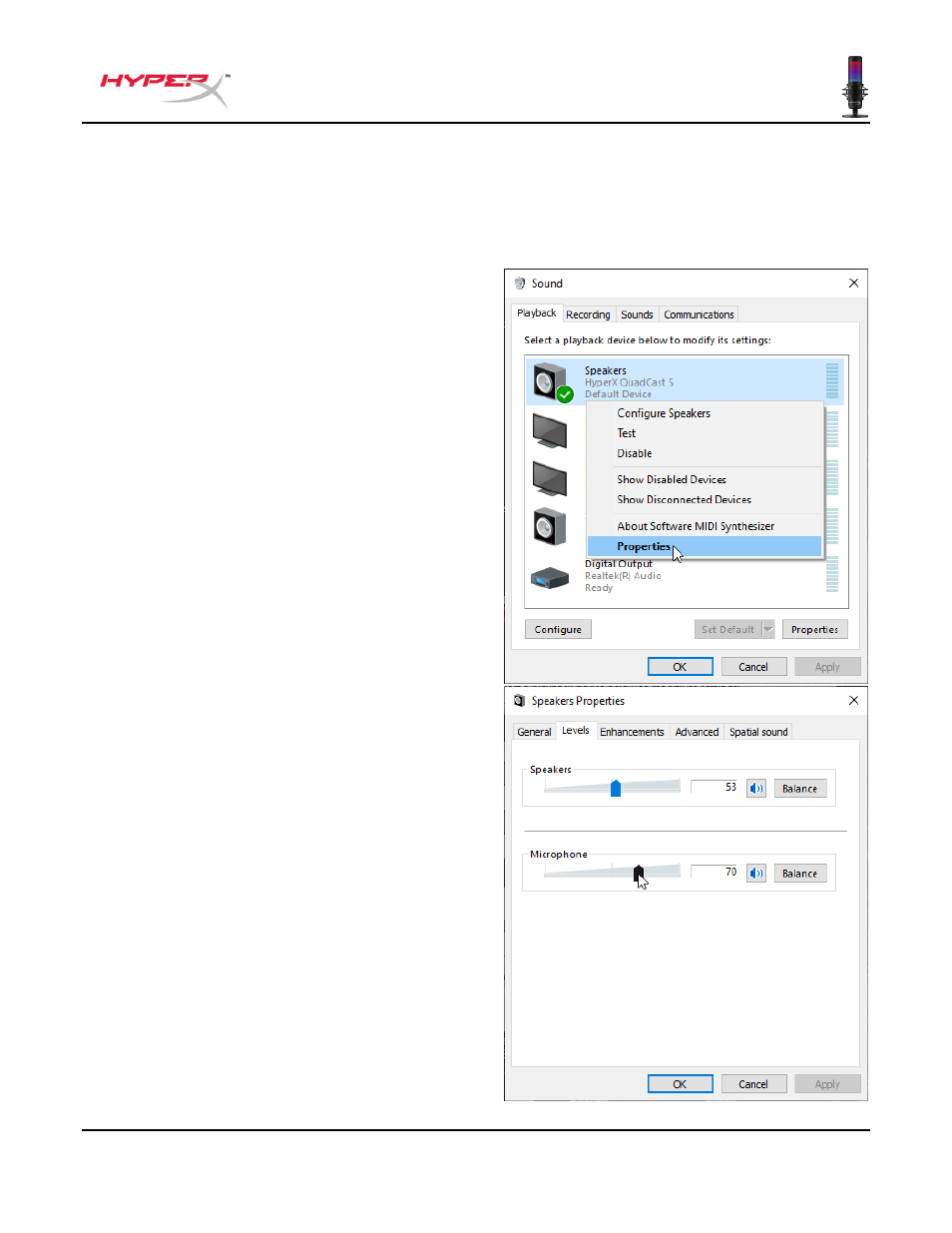The height and width of the screenshot is (1233, 952).
Task: Mute Speakers using the speaker icon button
Action: (756, 789)
